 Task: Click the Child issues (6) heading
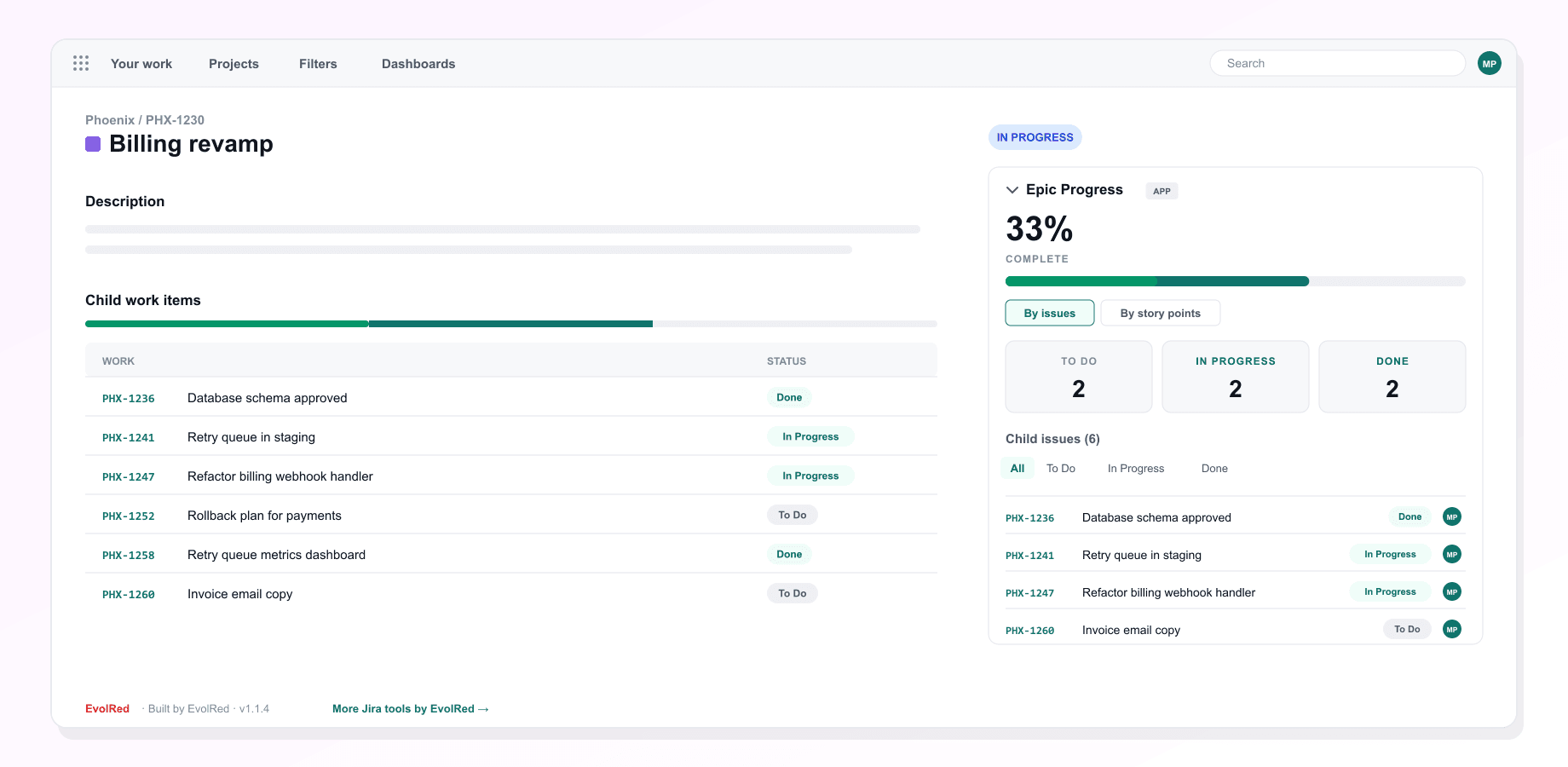pos(1052,439)
